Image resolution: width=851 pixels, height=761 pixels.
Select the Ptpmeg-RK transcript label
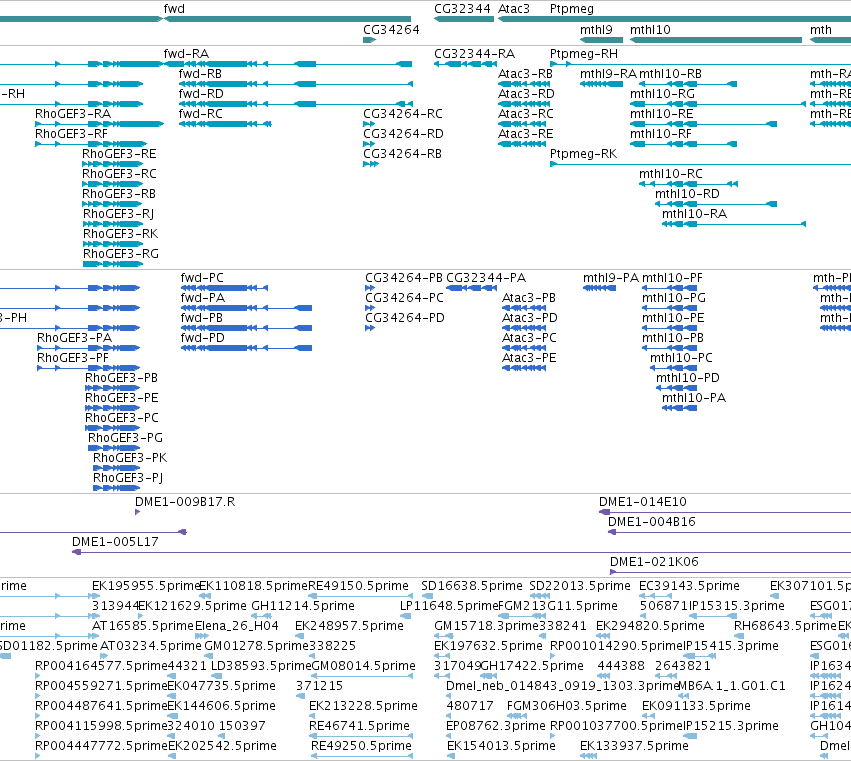pos(583,154)
